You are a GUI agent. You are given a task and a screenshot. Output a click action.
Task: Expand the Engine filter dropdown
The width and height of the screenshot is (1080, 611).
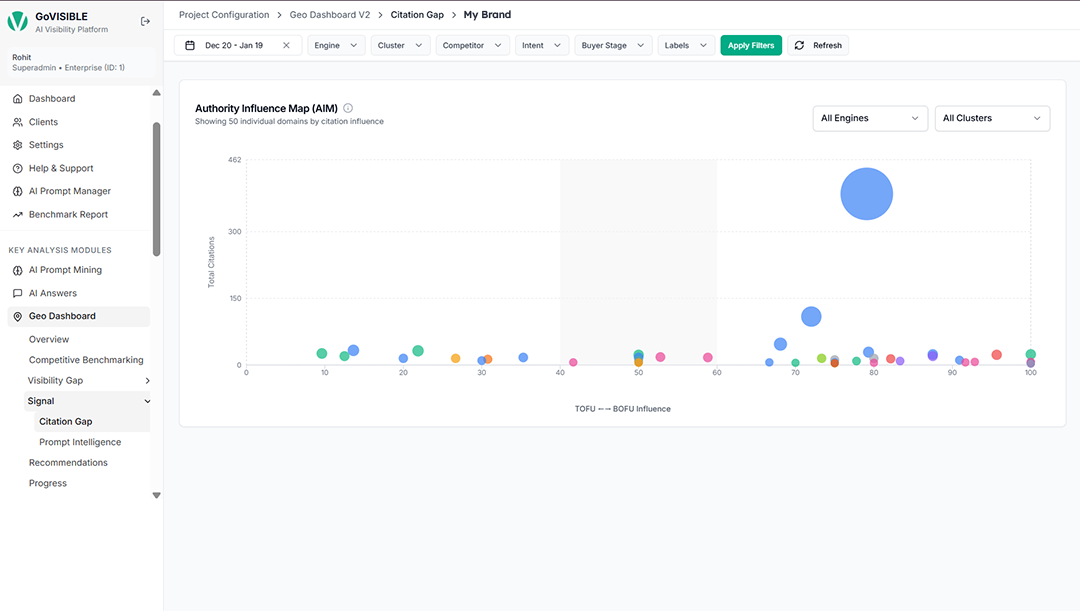[x=336, y=45]
